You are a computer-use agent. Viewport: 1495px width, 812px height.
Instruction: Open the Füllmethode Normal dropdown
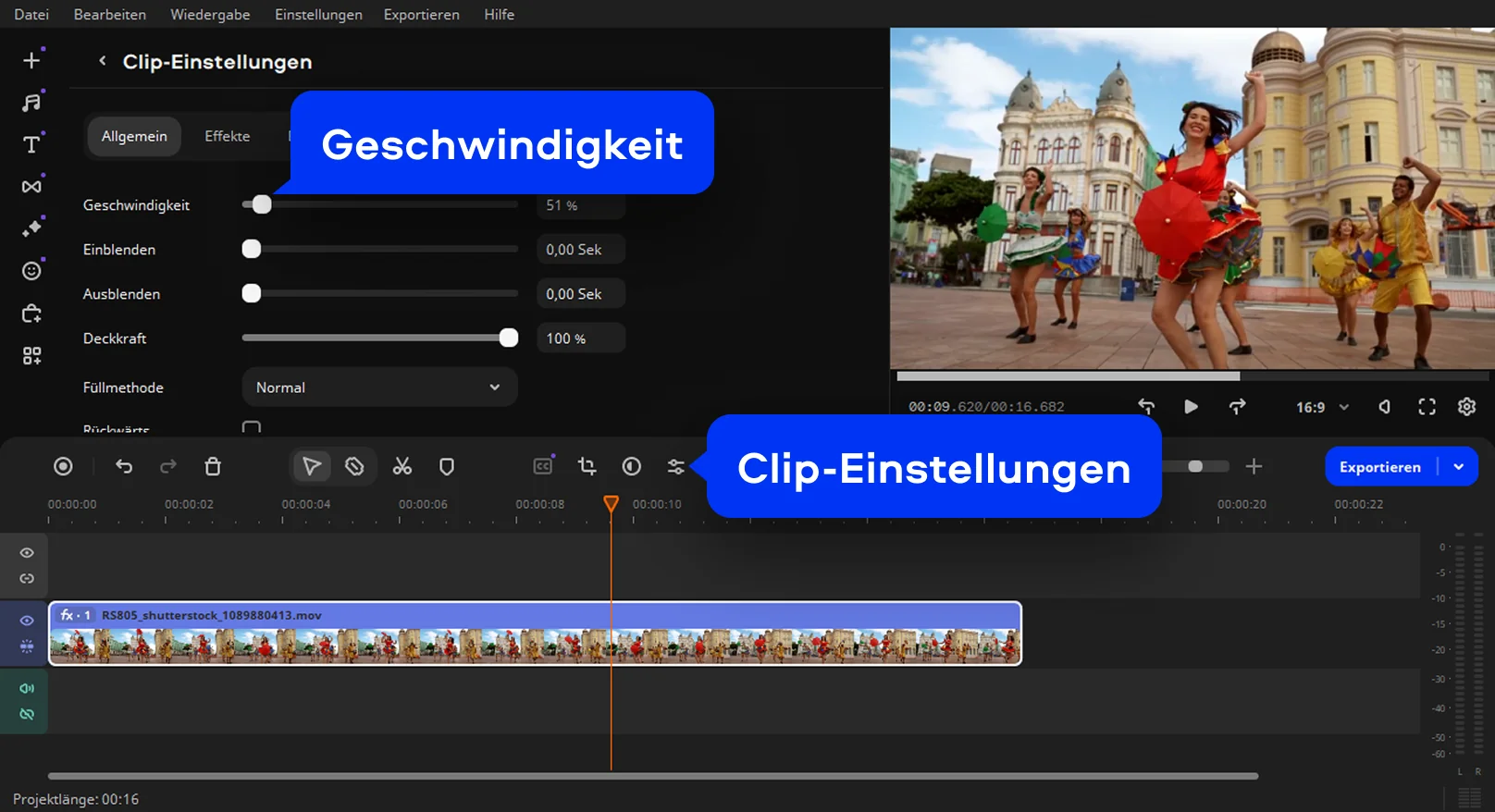click(x=379, y=388)
